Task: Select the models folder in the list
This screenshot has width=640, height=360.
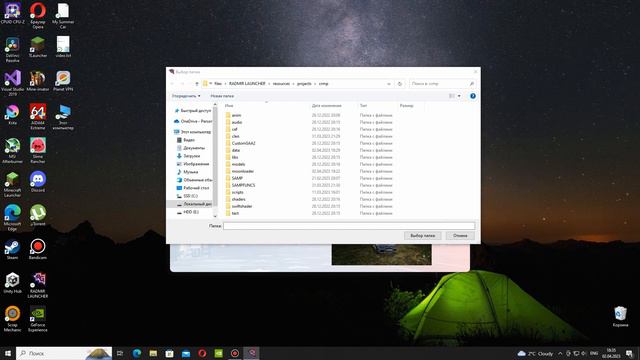Action: 235,164
